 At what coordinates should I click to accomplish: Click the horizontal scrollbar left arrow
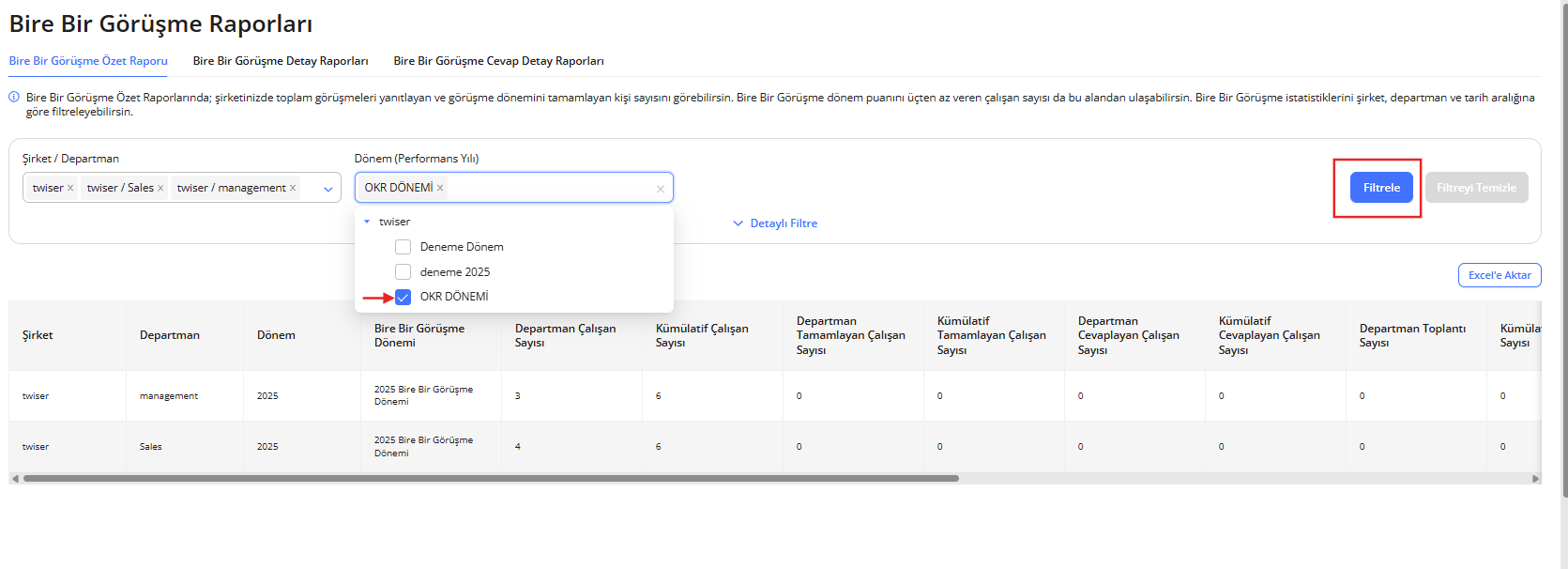tap(15, 479)
